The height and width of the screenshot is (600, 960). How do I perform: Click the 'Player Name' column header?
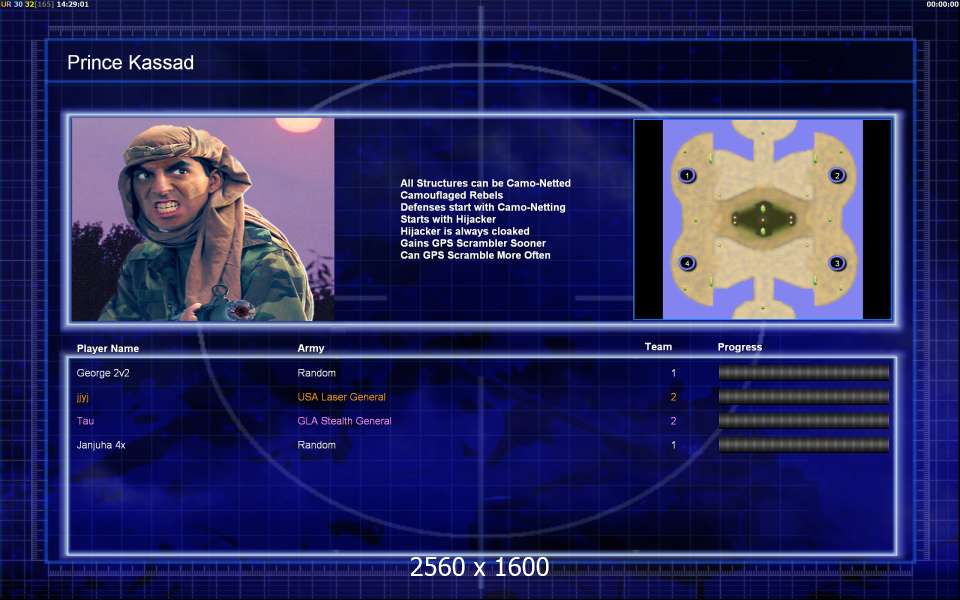click(108, 348)
